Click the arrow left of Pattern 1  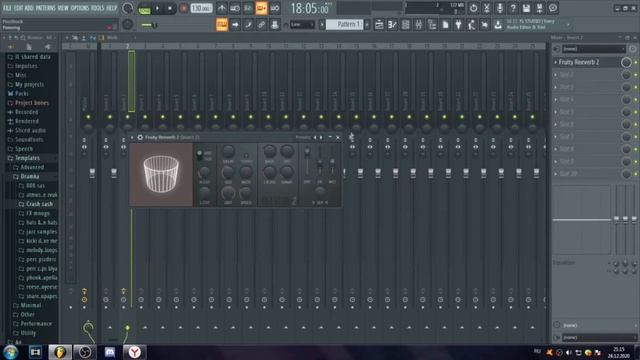pos(322,24)
